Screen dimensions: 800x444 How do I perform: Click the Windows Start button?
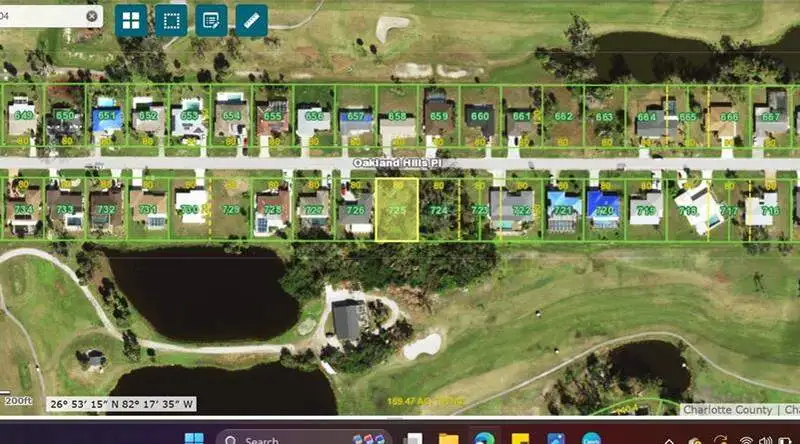click(194, 438)
